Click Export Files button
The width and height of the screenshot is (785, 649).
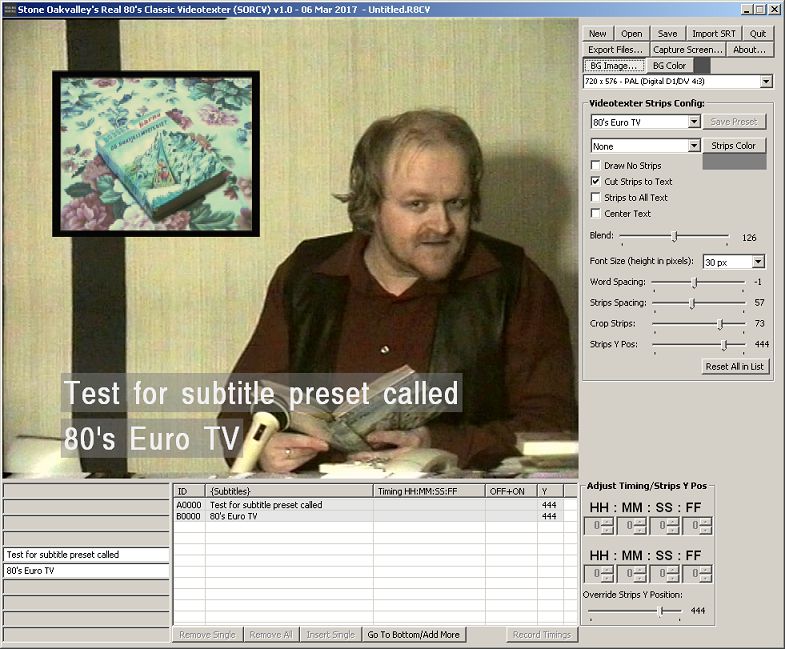pyautogui.click(x=615, y=49)
